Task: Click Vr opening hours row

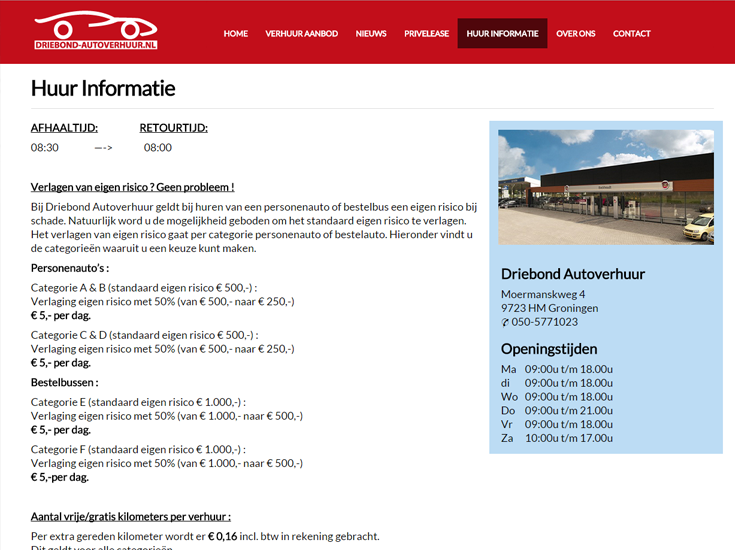Action: [557, 424]
